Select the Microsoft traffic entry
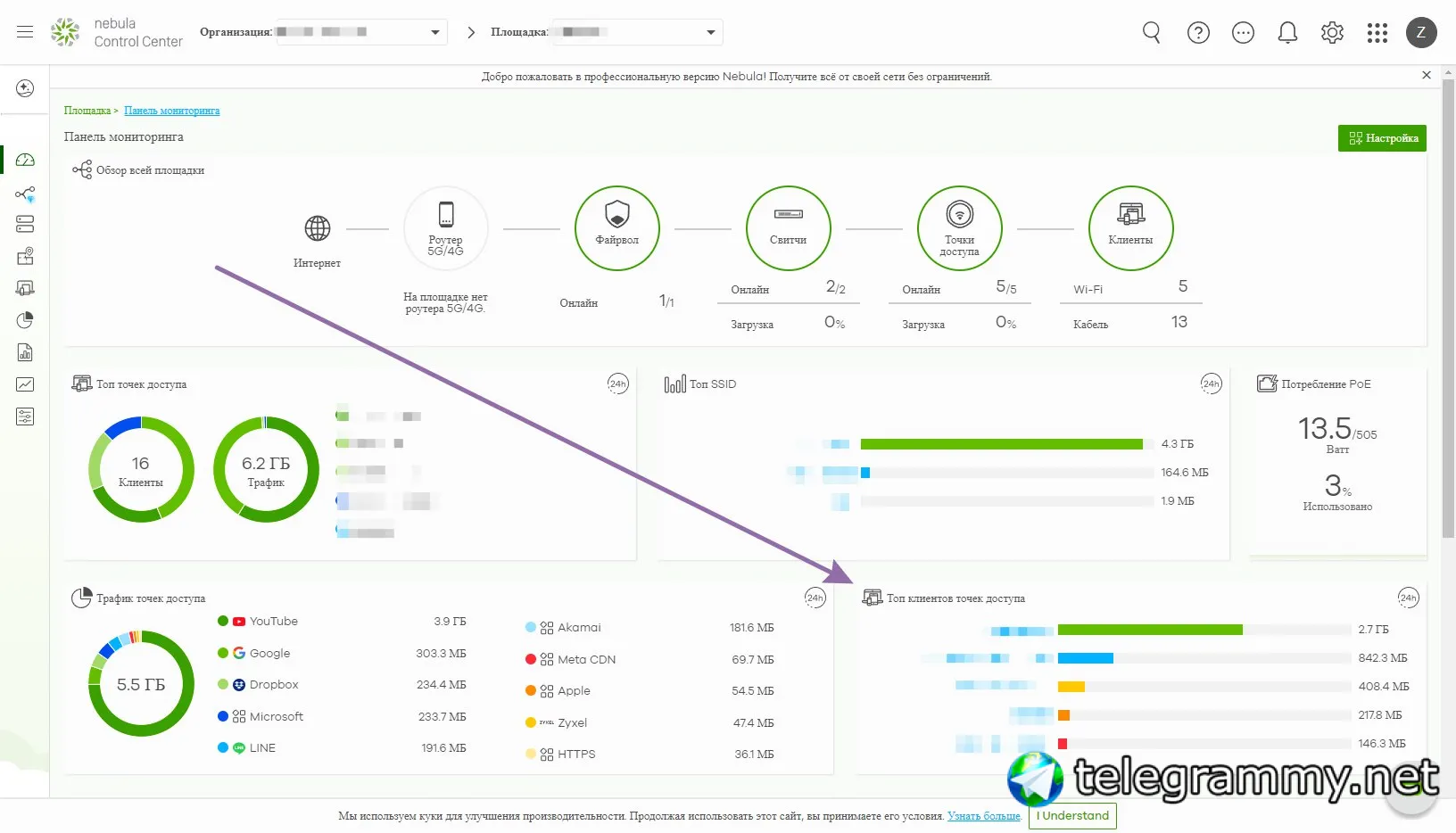Viewport: 1456px width, 833px height. point(342,716)
